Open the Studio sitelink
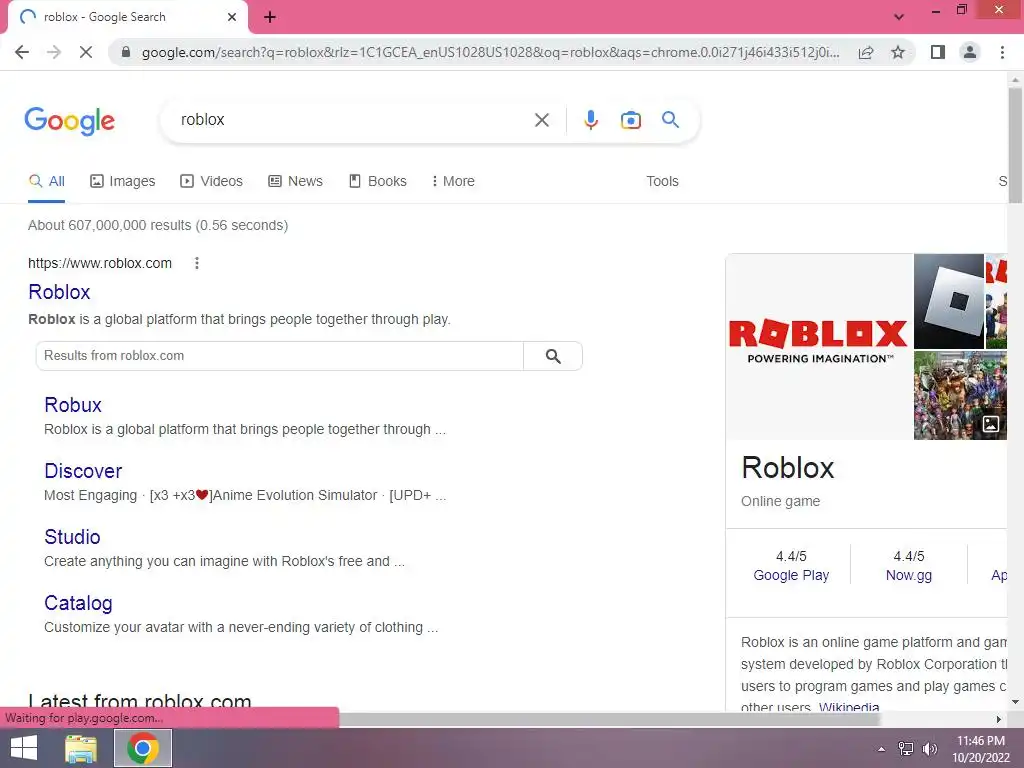Screen dimensions: 1024x768 (72, 537)
